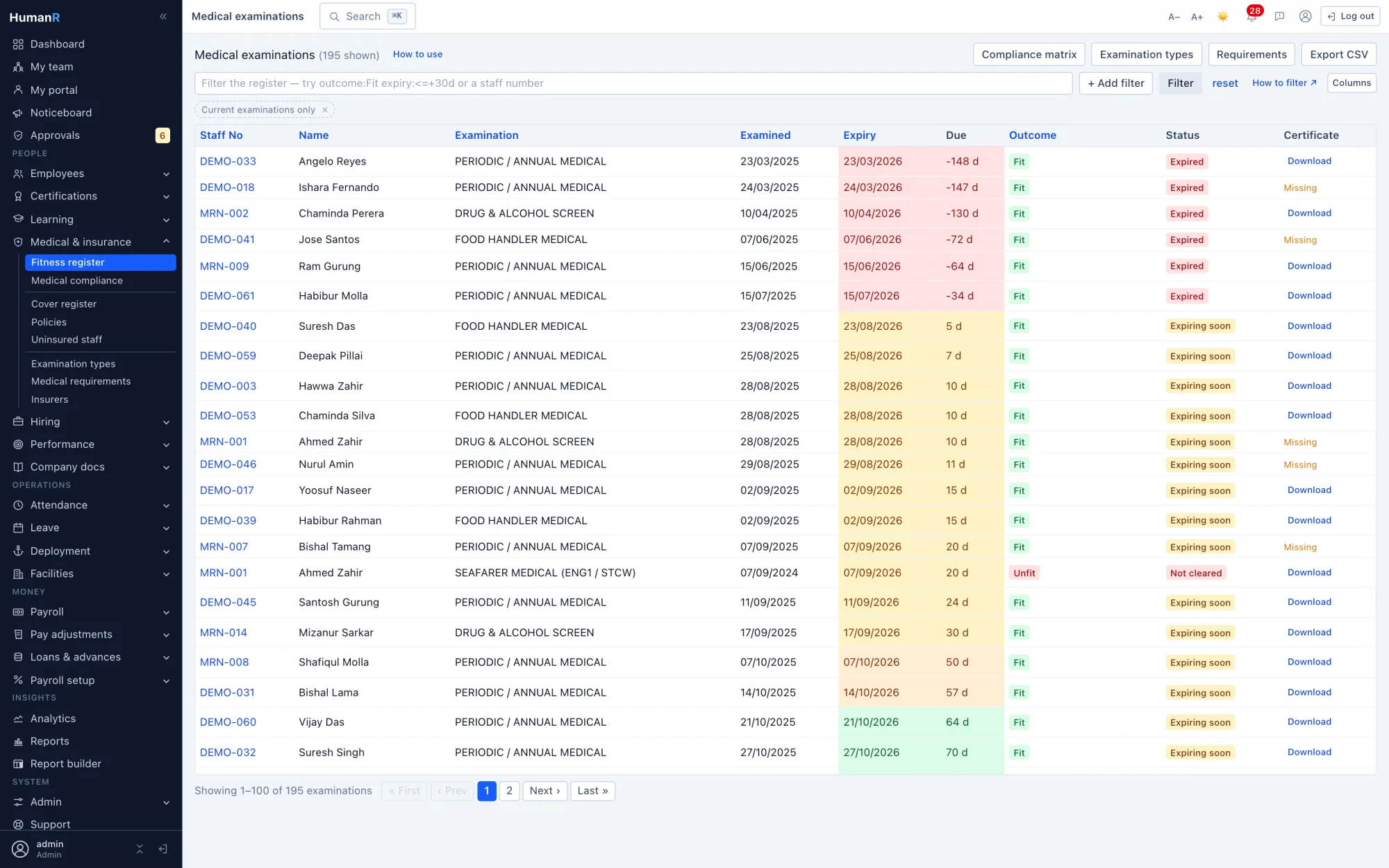
Task: Collapse the sidebar with the double-chevron icon
Action: point(163,17)
